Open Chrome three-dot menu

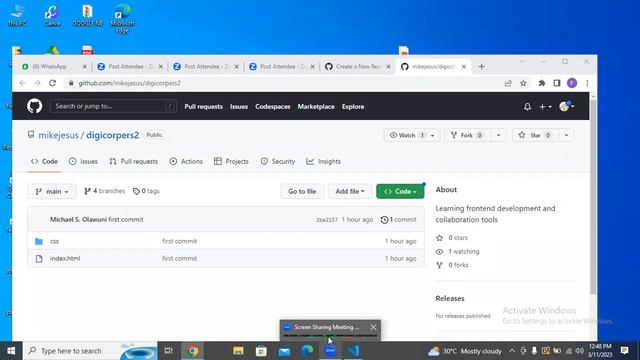587,83
